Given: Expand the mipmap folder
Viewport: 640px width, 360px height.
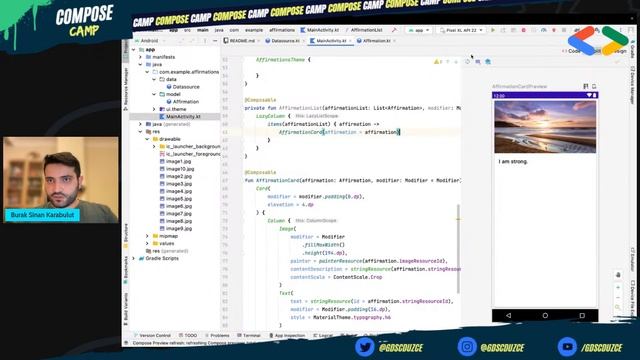Looking at the screenshot, I should click(147, 236).
